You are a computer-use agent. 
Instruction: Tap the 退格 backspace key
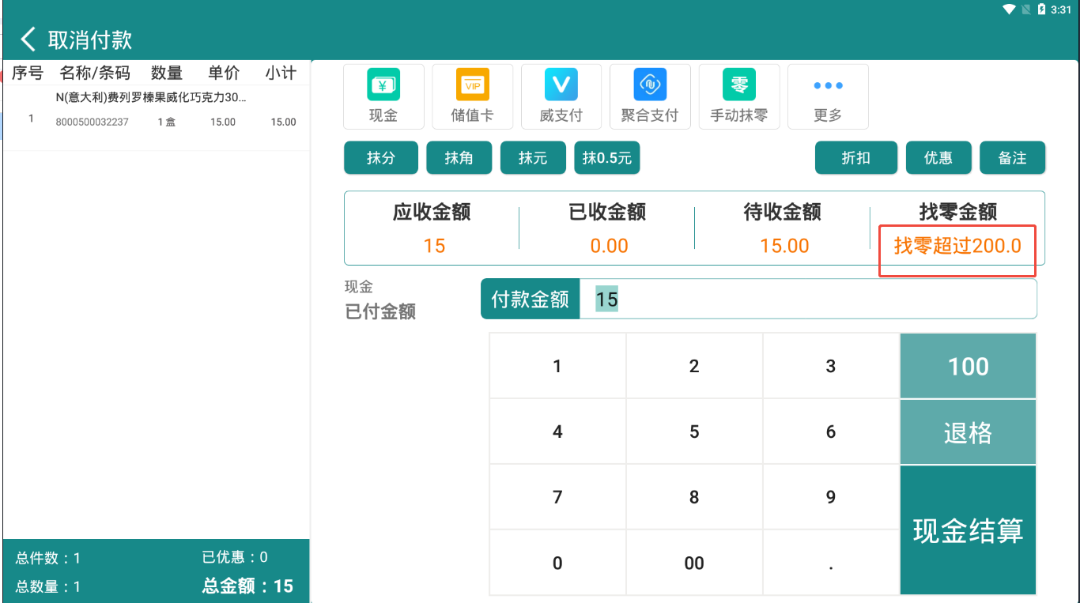[968, 432]
